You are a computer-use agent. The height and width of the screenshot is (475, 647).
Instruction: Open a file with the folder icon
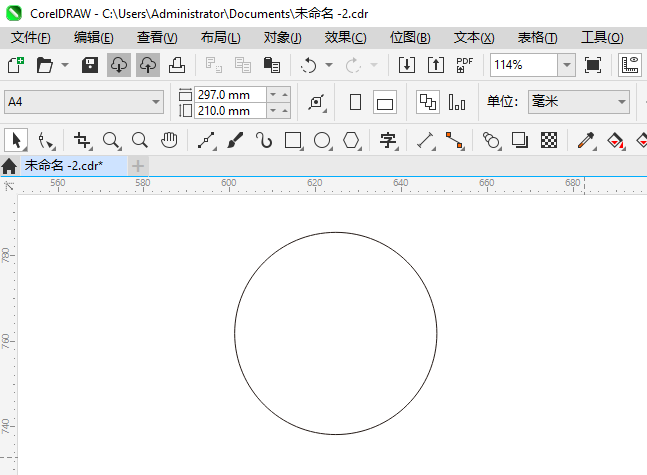[45, 65]
